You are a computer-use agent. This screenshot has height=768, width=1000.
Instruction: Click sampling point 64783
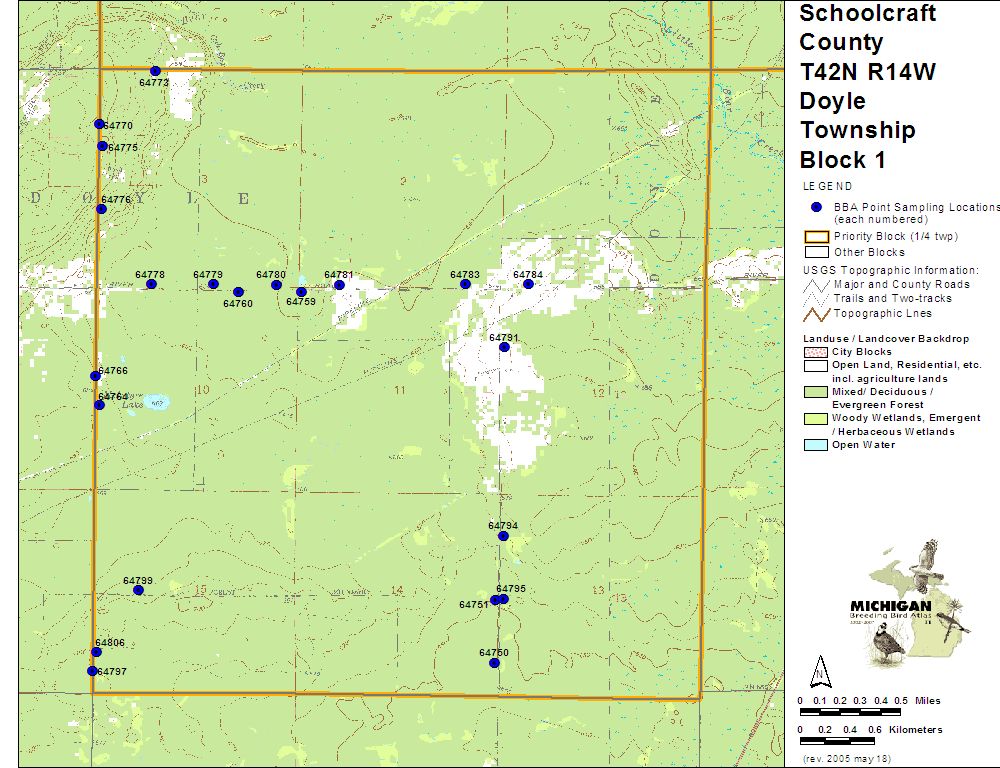[465, 284]
